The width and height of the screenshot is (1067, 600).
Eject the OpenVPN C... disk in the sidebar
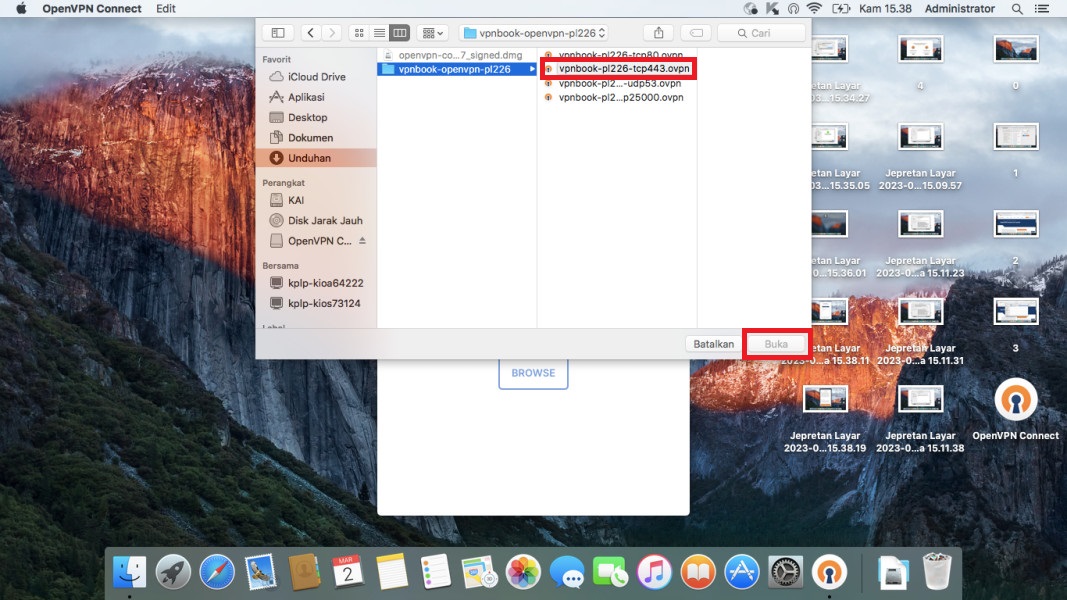click(x=363, y=241)
